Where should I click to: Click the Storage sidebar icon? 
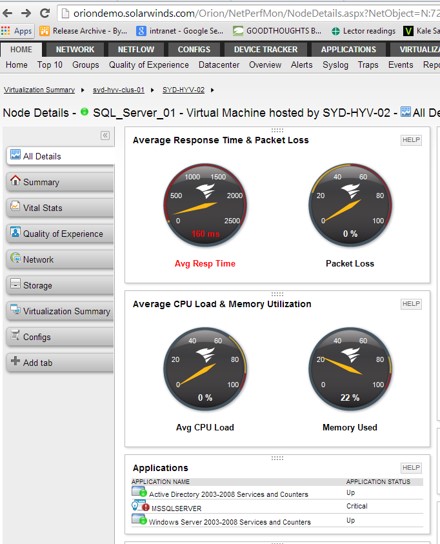[x=15, y=284]
